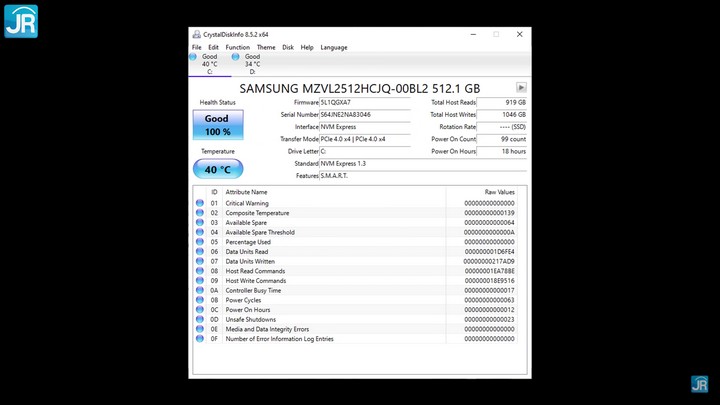Select the Critical Warning attribute name
720x405 pixels.
tap(247, 203)
